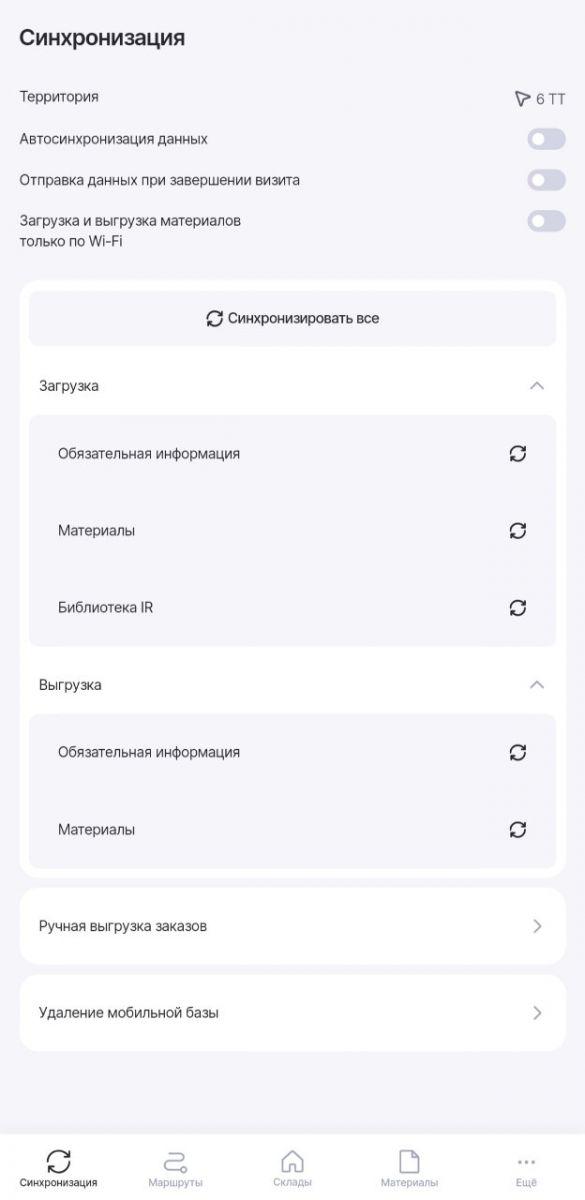
Task: Click the Территория row label
Action: (x=59, y=97)
